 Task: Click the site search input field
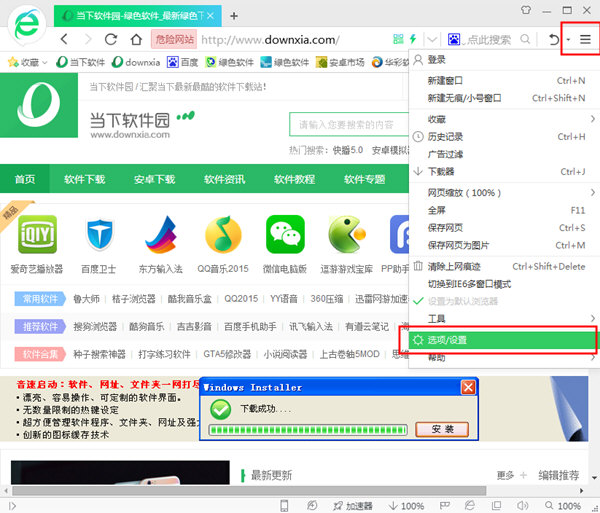pyautogui.click(x=349, y=124)
